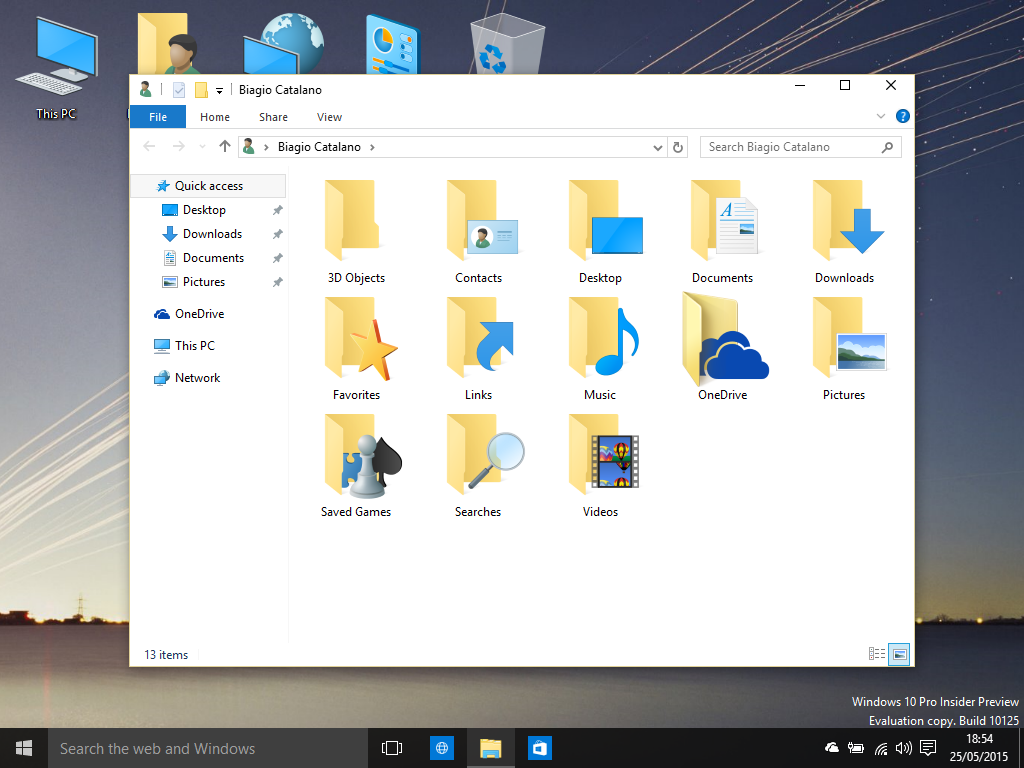Open the Contacts folder
The height and width of the screenshot is (768, 1024).
tap(478, 232)
